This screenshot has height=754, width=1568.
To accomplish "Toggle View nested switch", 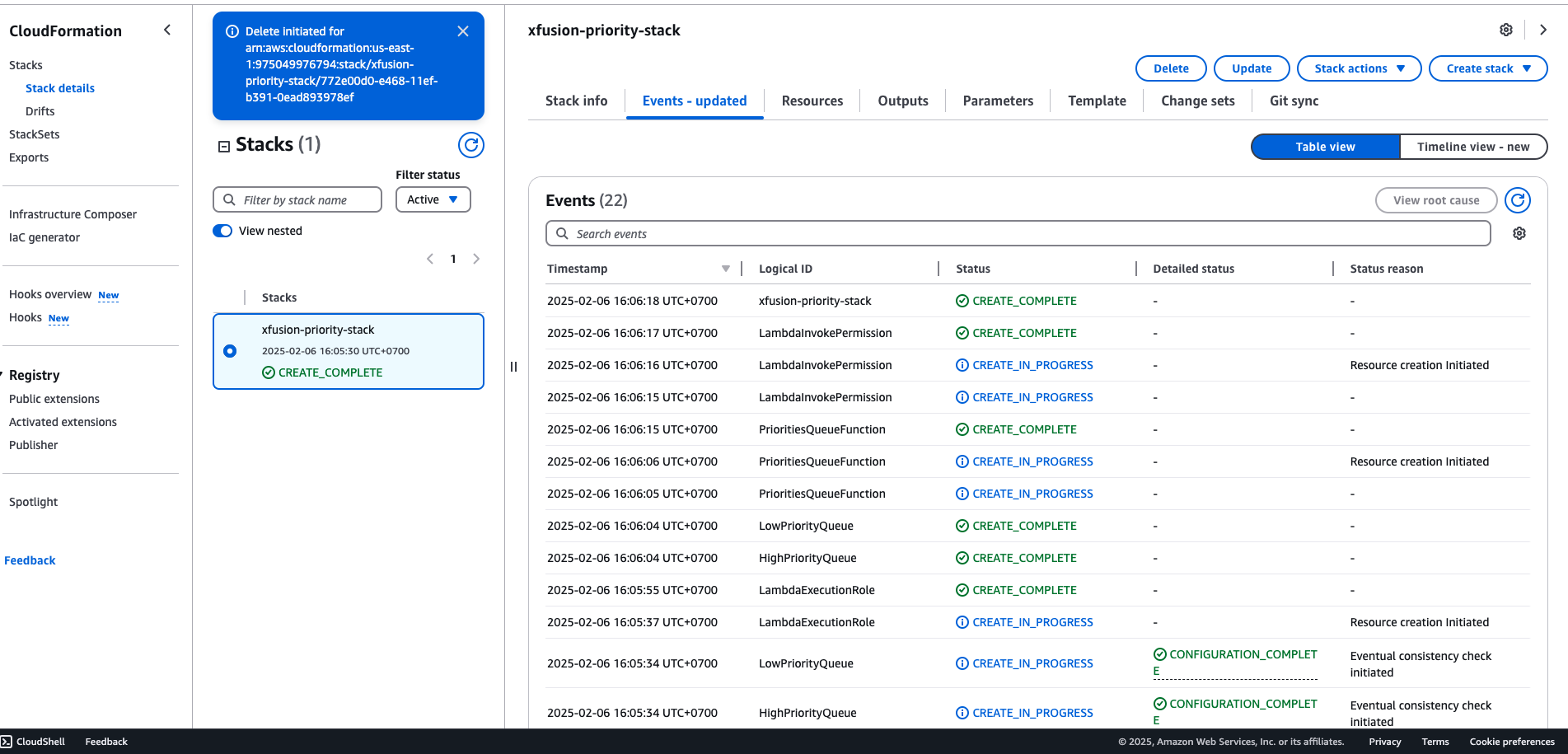I will pos(222,231).
